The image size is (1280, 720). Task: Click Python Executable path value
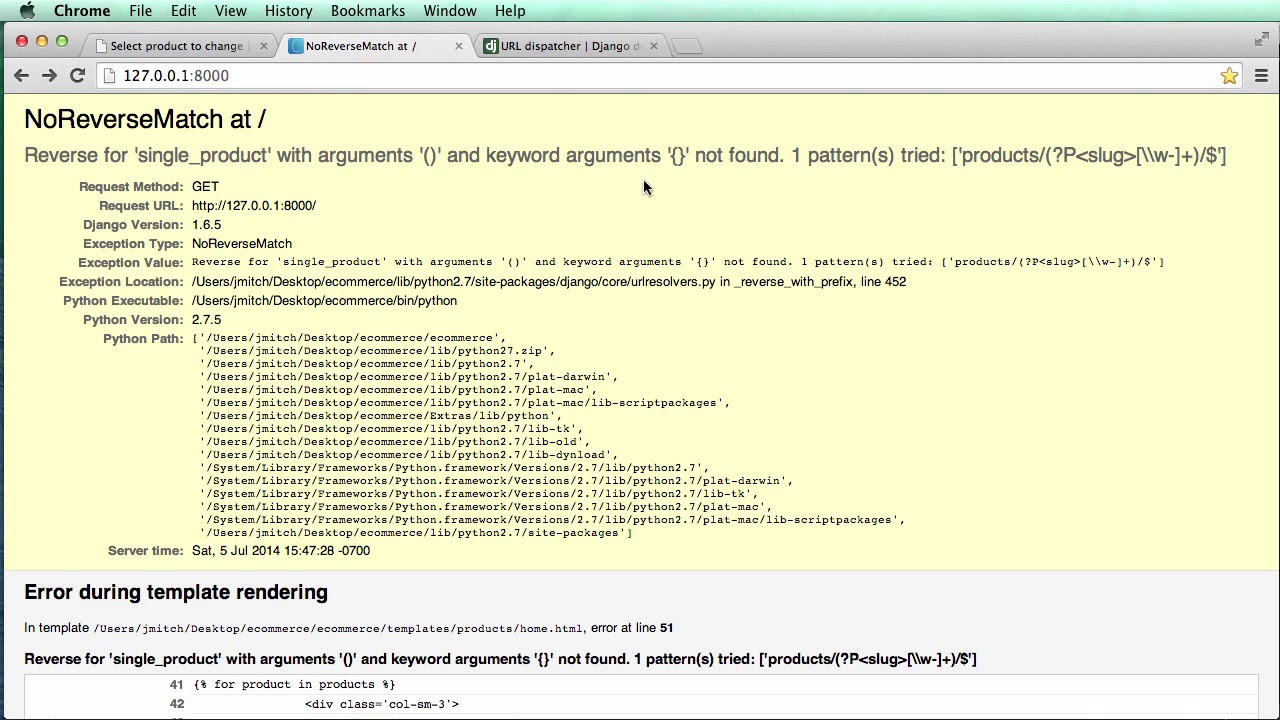pyautogui.click(x=324, y=301)
